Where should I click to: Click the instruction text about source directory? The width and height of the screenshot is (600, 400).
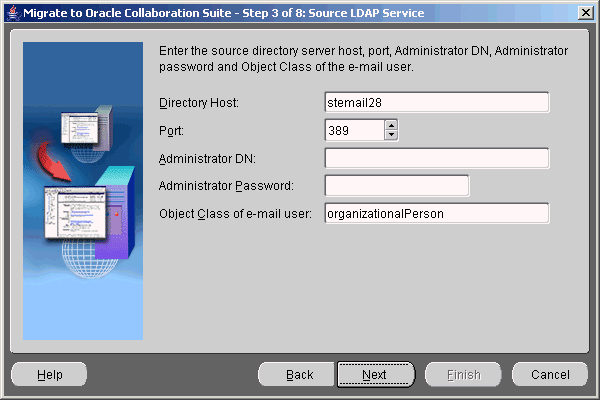tap(363, 59)
